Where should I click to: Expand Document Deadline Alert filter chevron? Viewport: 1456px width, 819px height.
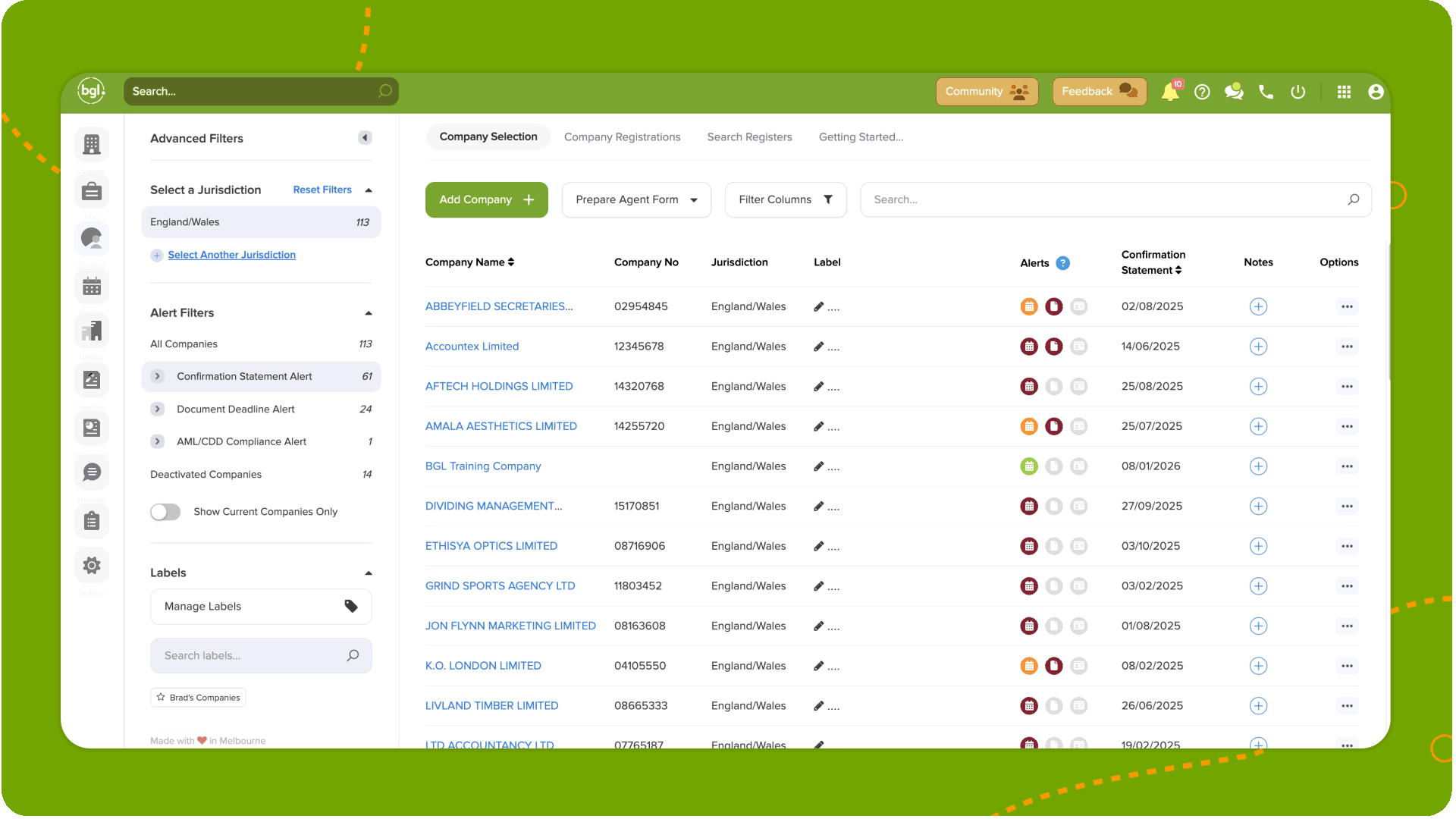157,409
